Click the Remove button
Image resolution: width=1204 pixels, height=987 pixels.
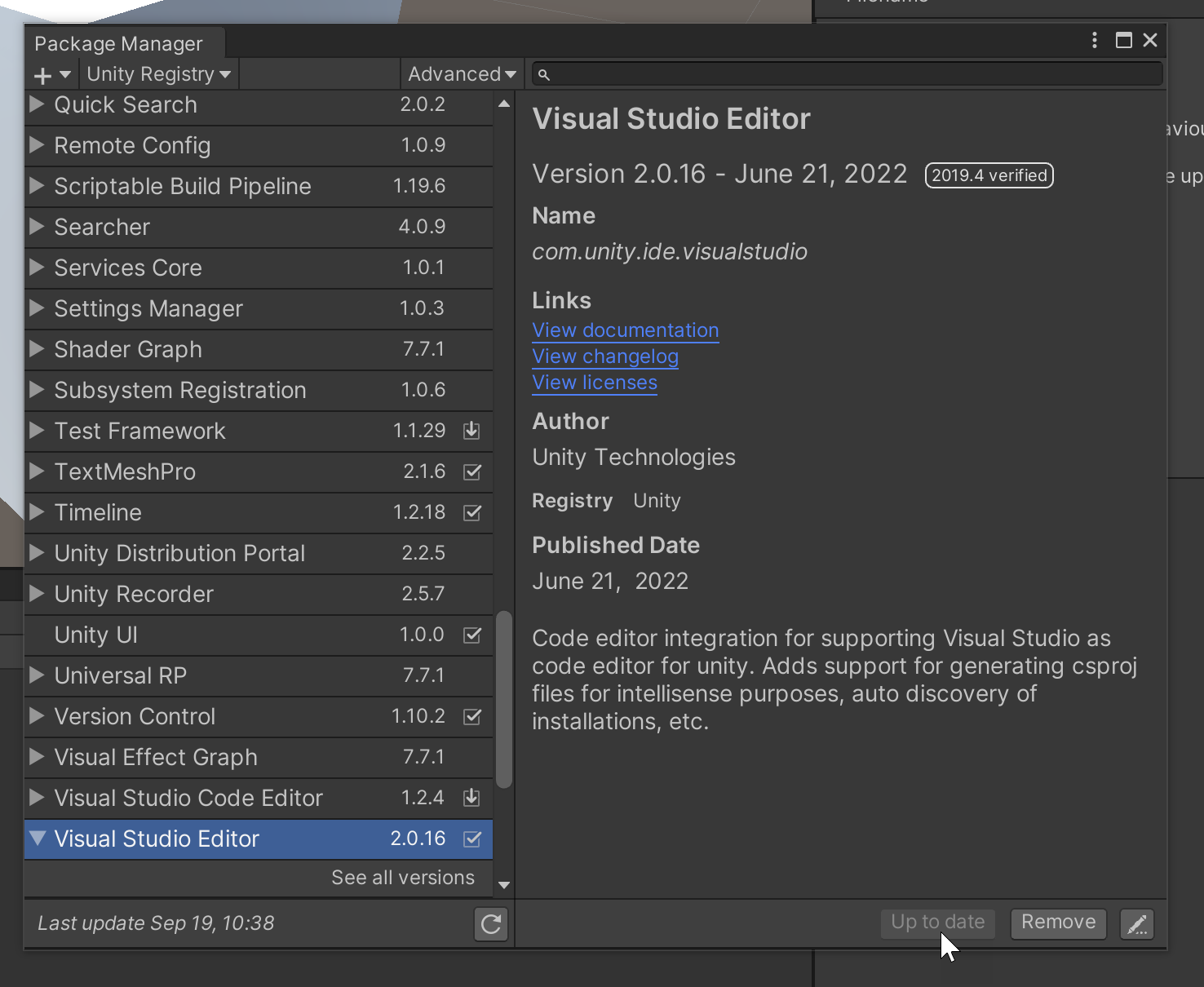pos(1058,923)
